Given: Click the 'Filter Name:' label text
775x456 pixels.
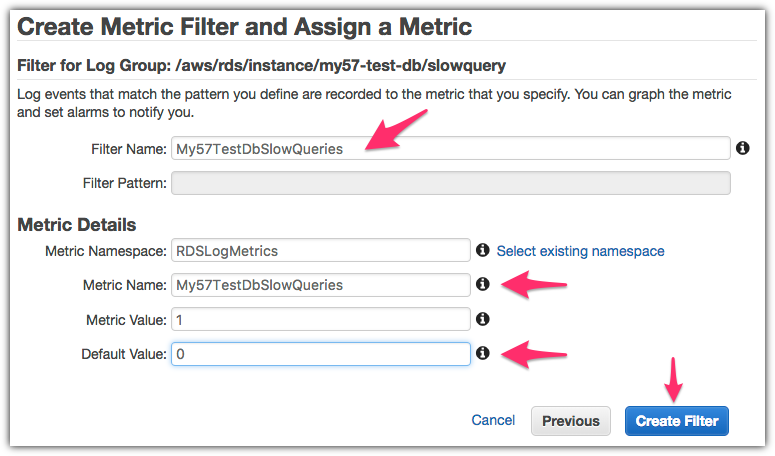Looking at the screenshot, I should (x=127, y=149).
